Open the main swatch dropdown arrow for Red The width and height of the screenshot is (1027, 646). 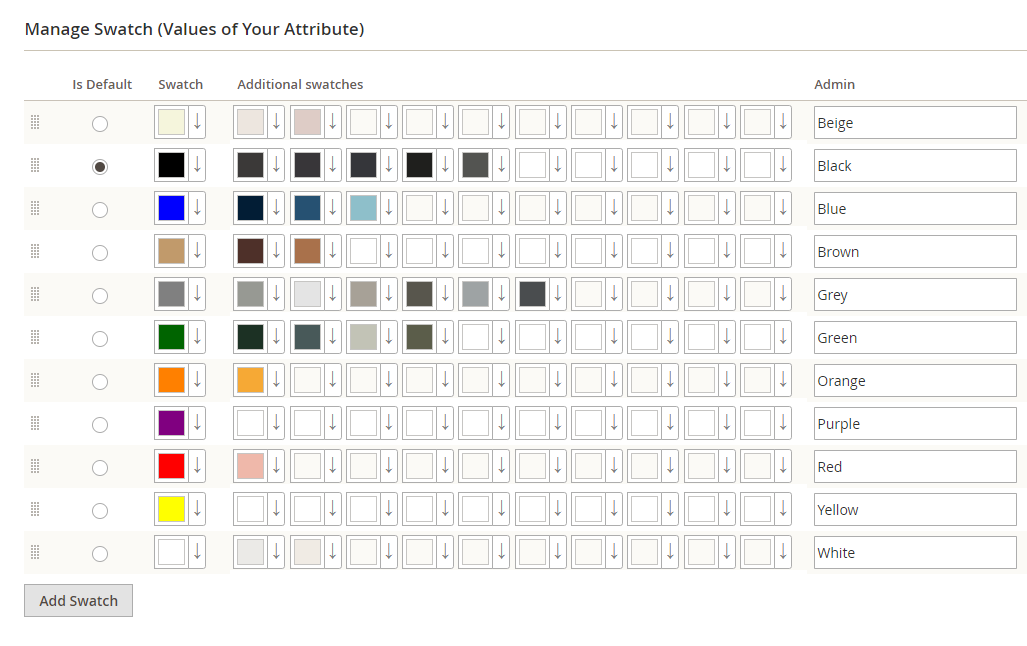[197, 466]
